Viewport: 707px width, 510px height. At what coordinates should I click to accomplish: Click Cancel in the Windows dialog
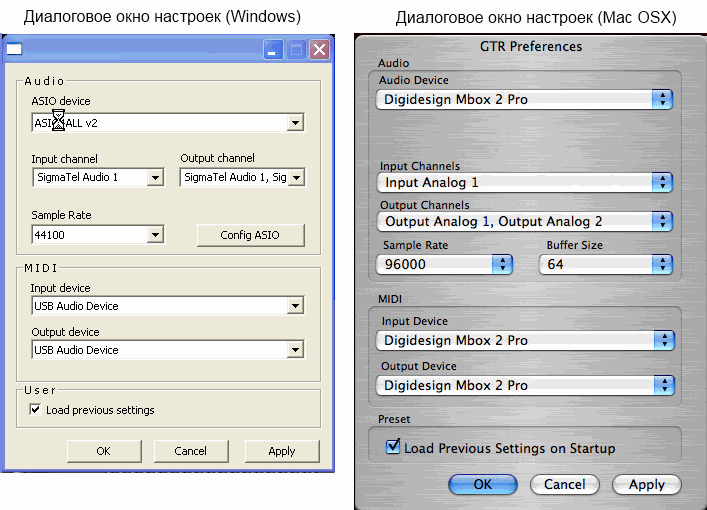[190, 451]
